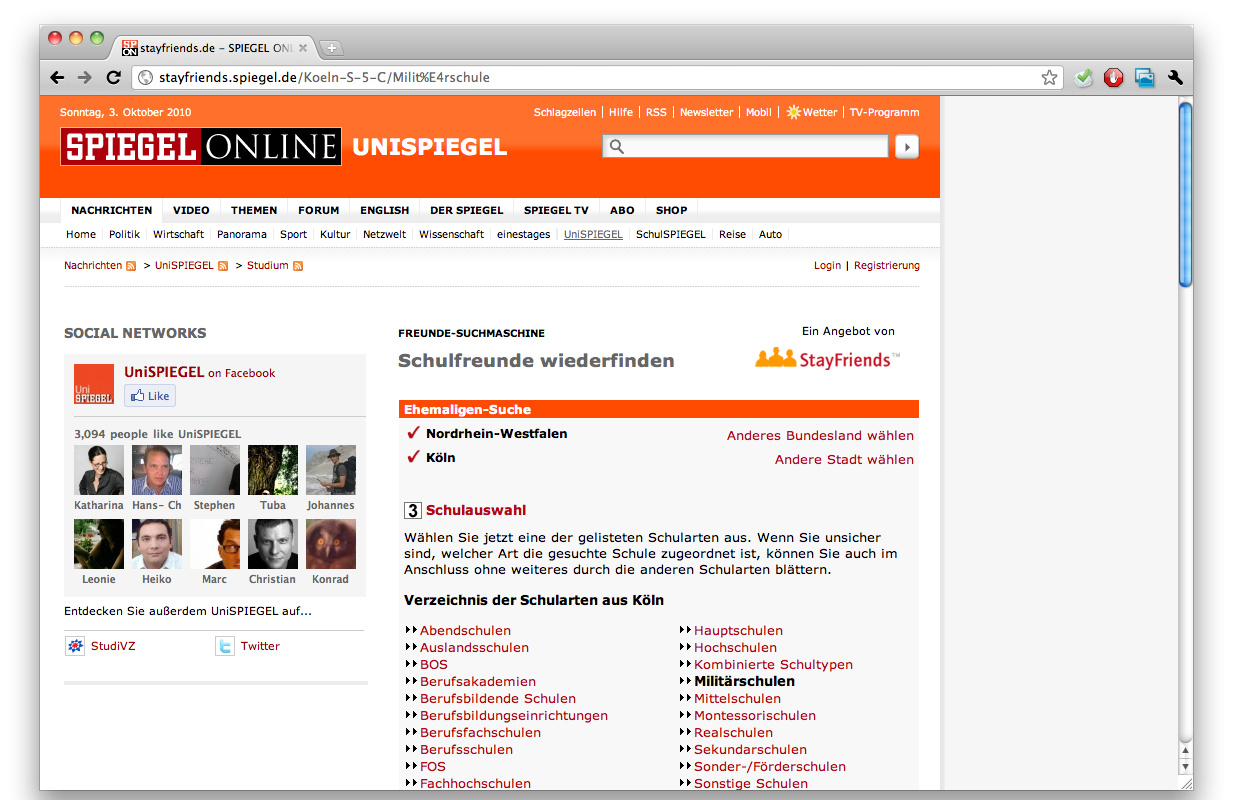Focus the SPIEGEL search field
Viewport: 1233px width, 800px height.
pyautogui.click(x=745, y=147)
